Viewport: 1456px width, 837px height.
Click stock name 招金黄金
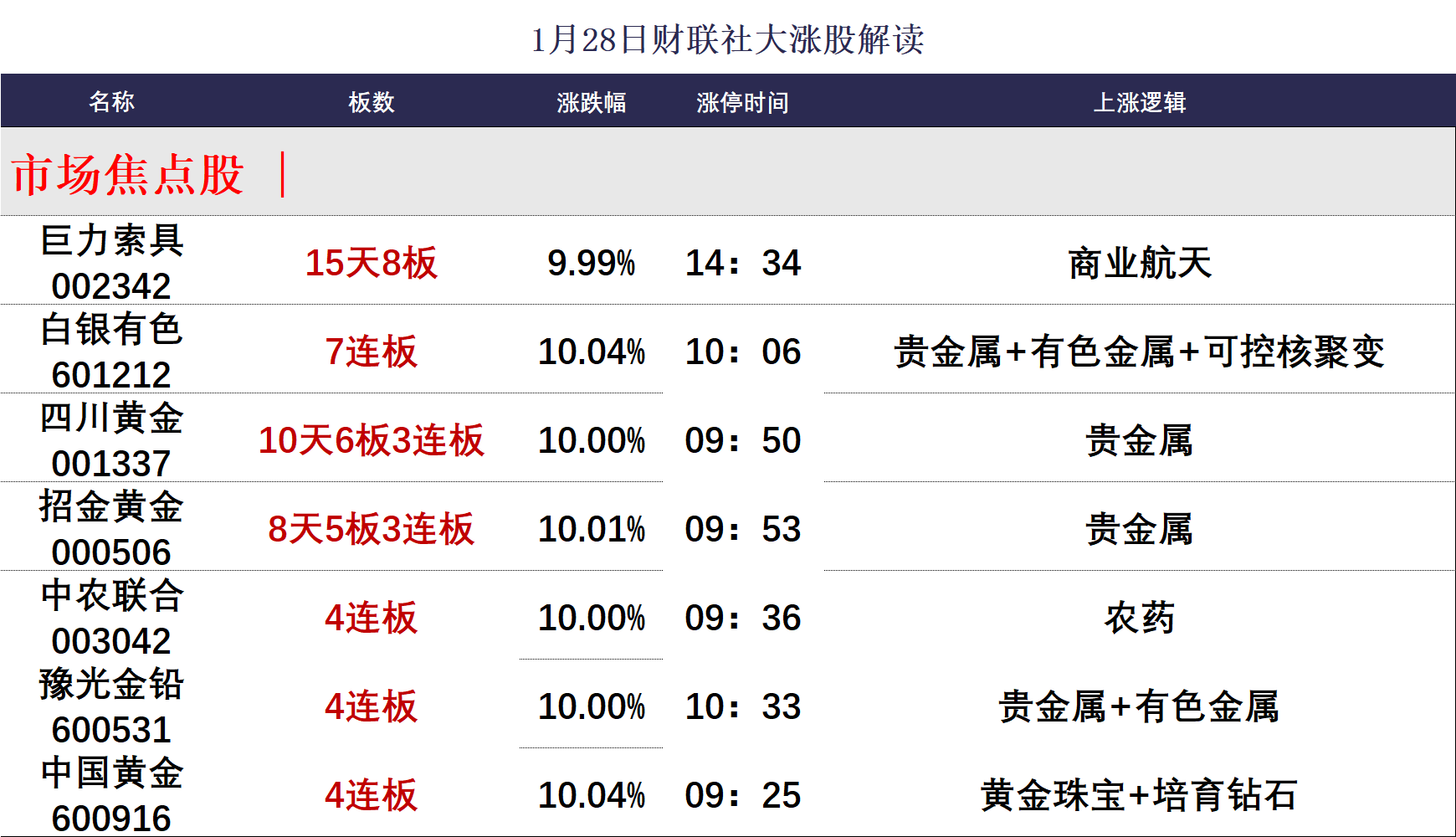pos(111,507)
